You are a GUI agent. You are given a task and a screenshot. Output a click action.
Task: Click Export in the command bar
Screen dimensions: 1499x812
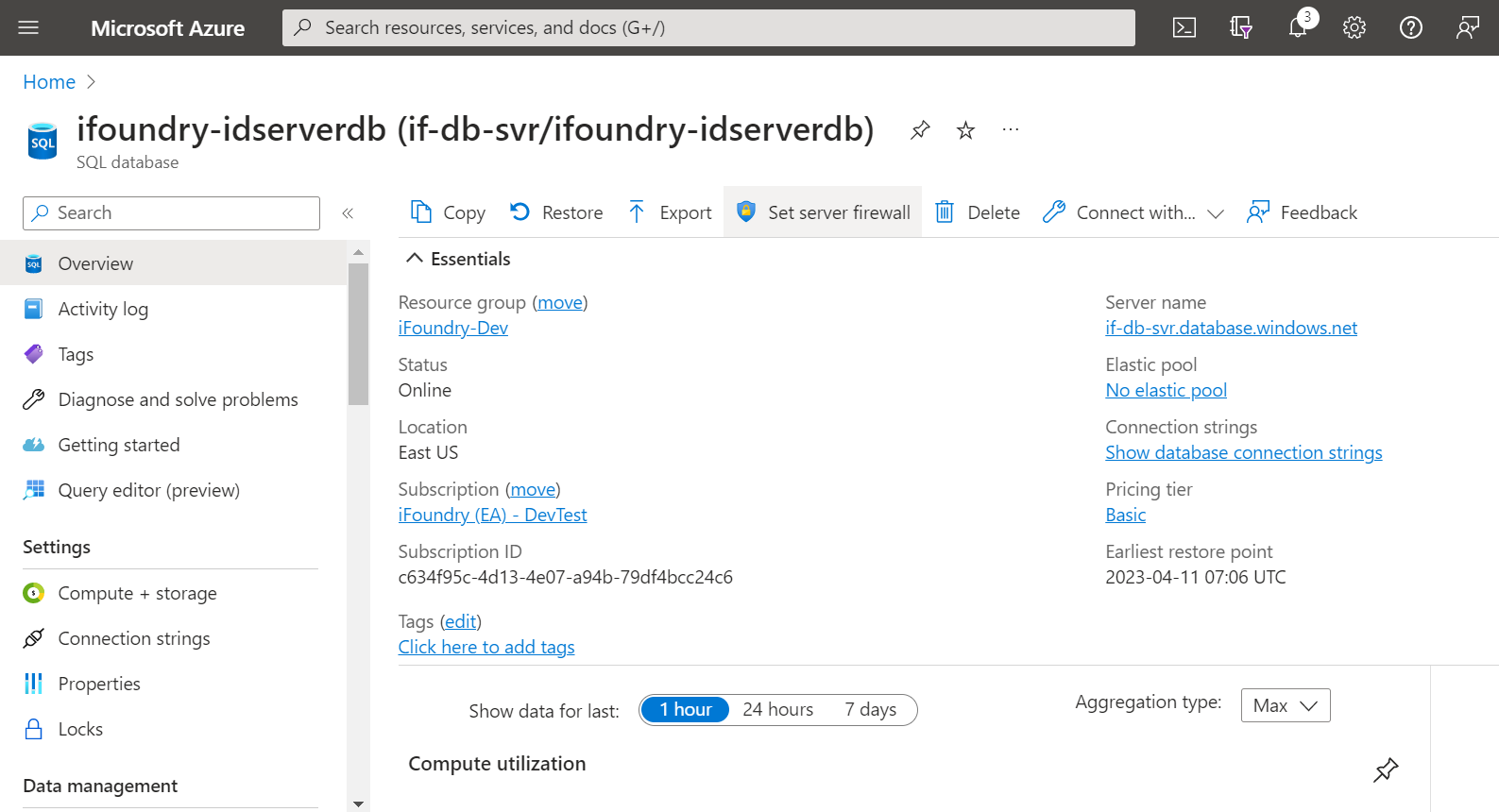670,212
